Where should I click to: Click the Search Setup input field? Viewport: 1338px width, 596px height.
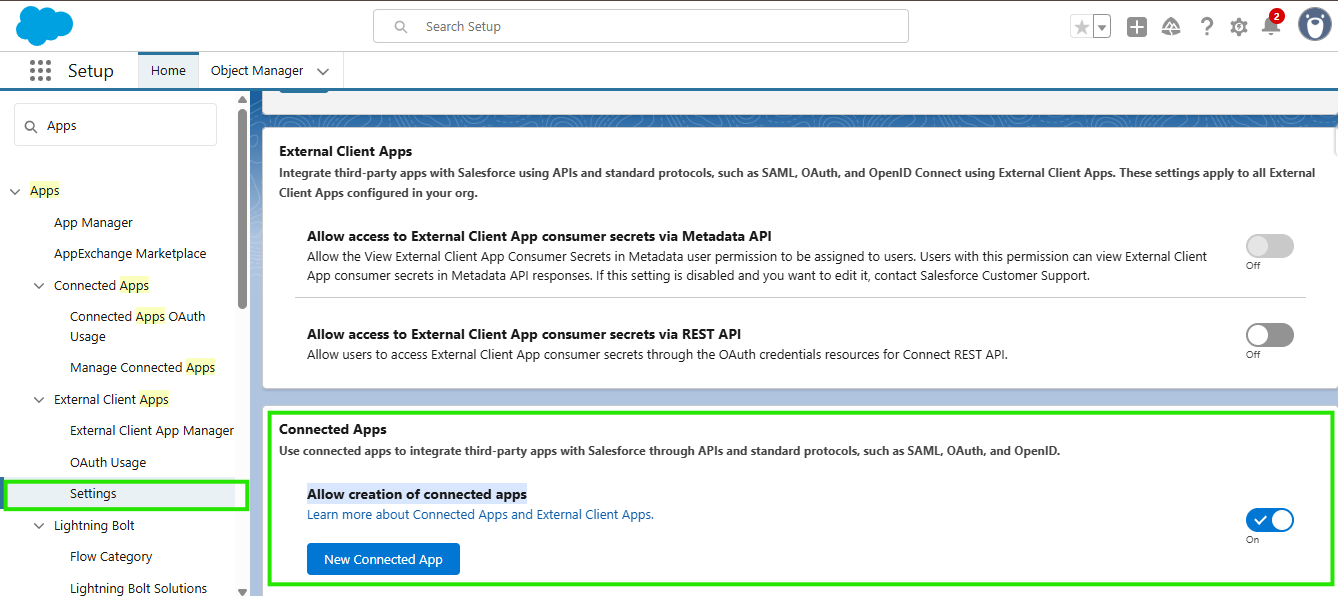tap(641, 26)
